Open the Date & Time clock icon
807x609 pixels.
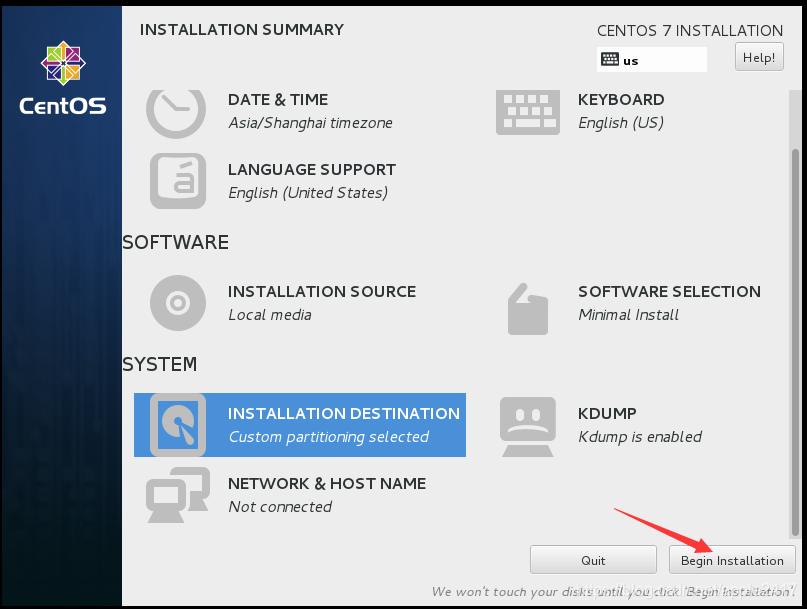[x=176, y=114]
